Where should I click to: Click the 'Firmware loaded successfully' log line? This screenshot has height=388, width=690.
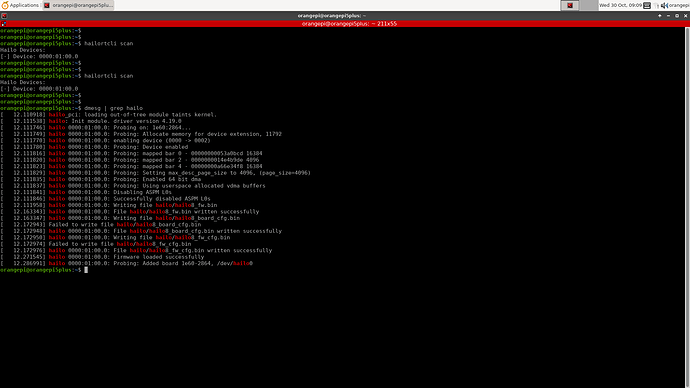pos(102,257)
